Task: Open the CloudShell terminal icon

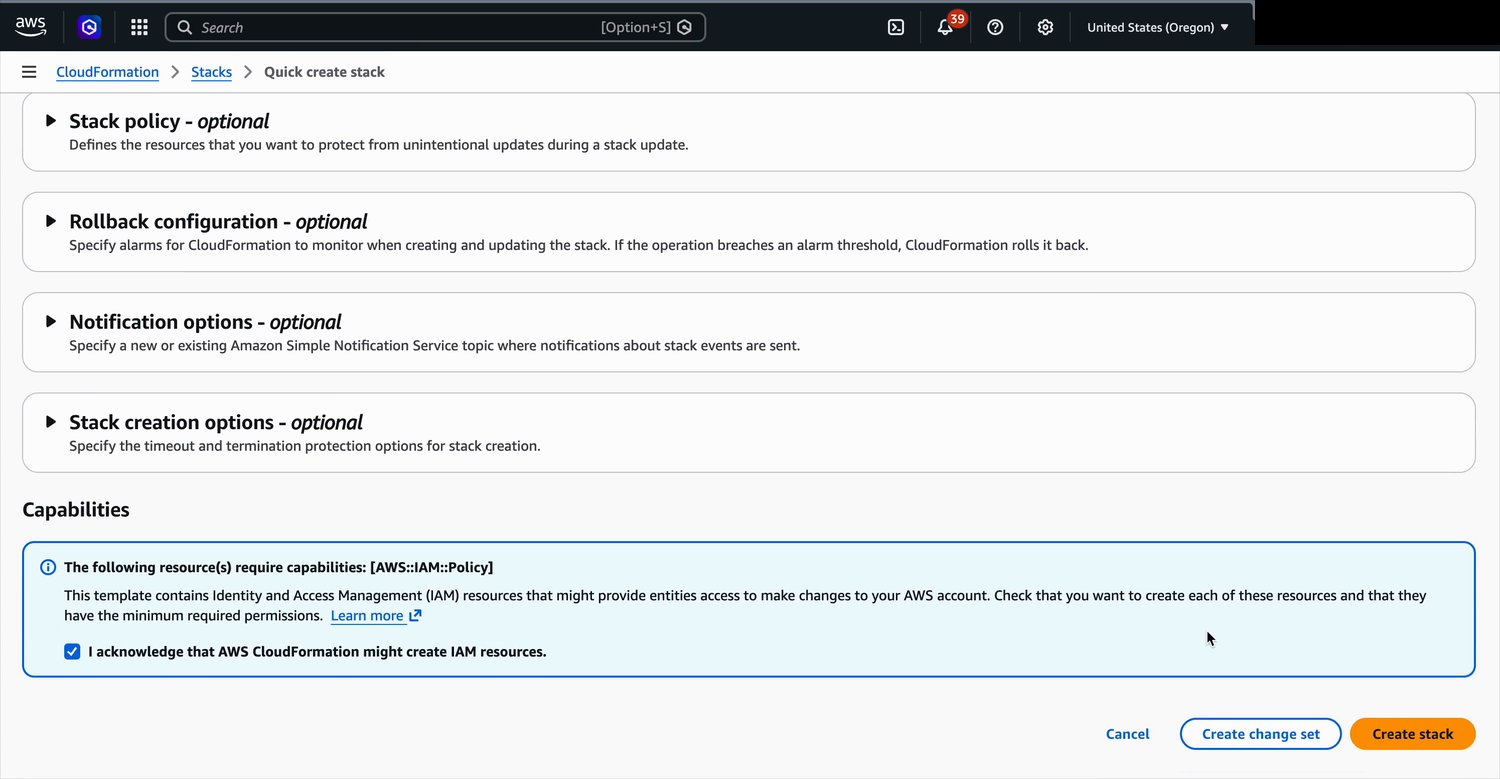Action: point(896,27)
